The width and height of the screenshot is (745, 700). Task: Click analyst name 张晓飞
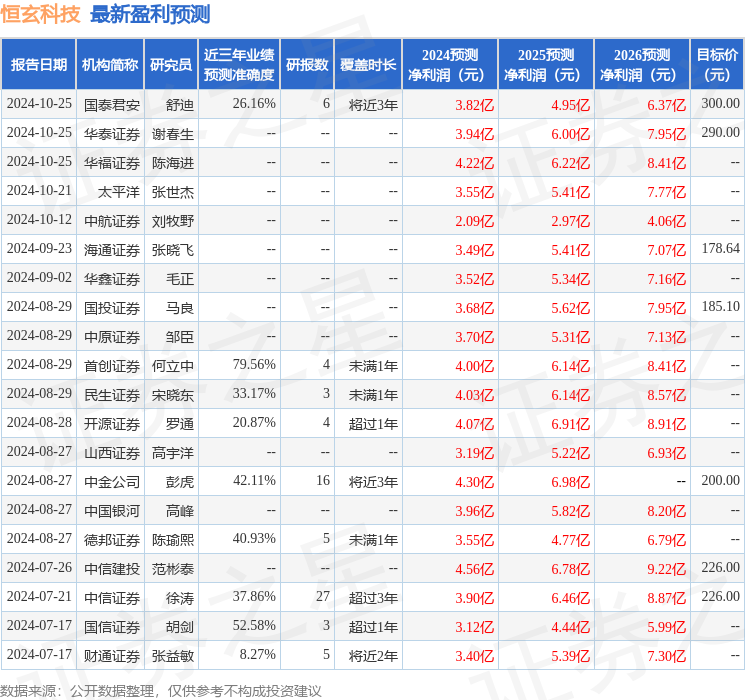173,250
